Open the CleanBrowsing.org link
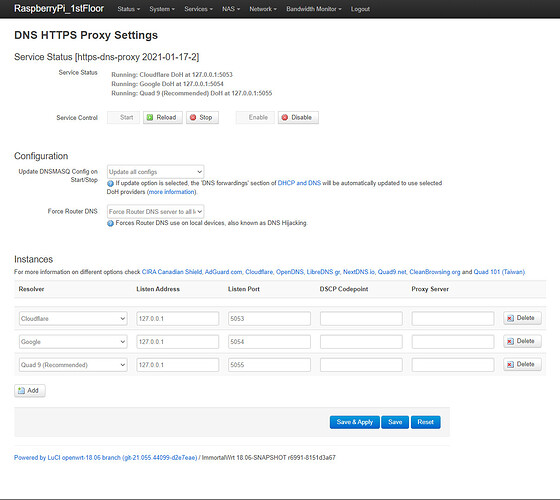560x500 pixels. coord(435,272)
